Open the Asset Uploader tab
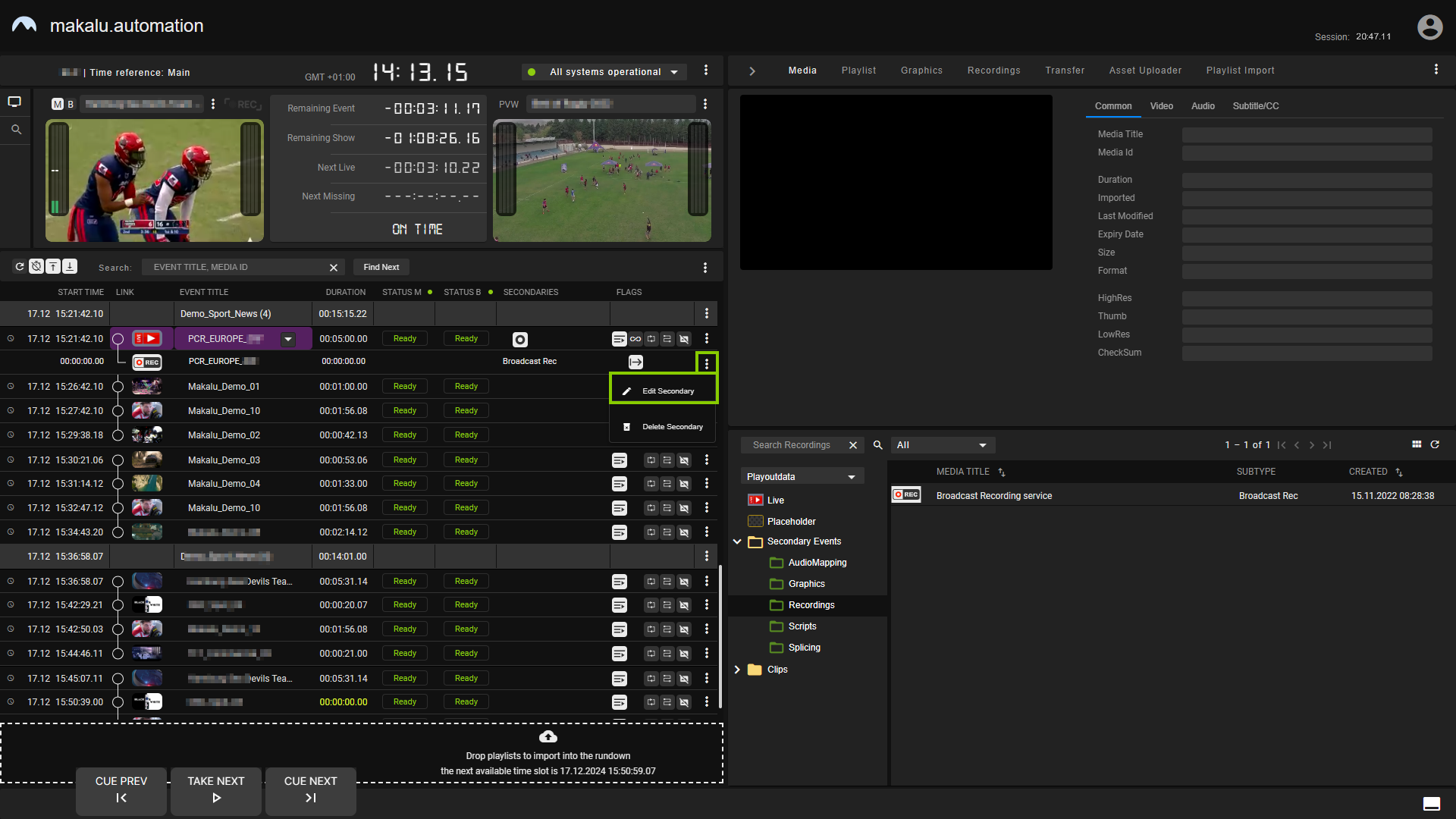The image size is (1456, 819). pyautogui.click(x=1145, y=71)
